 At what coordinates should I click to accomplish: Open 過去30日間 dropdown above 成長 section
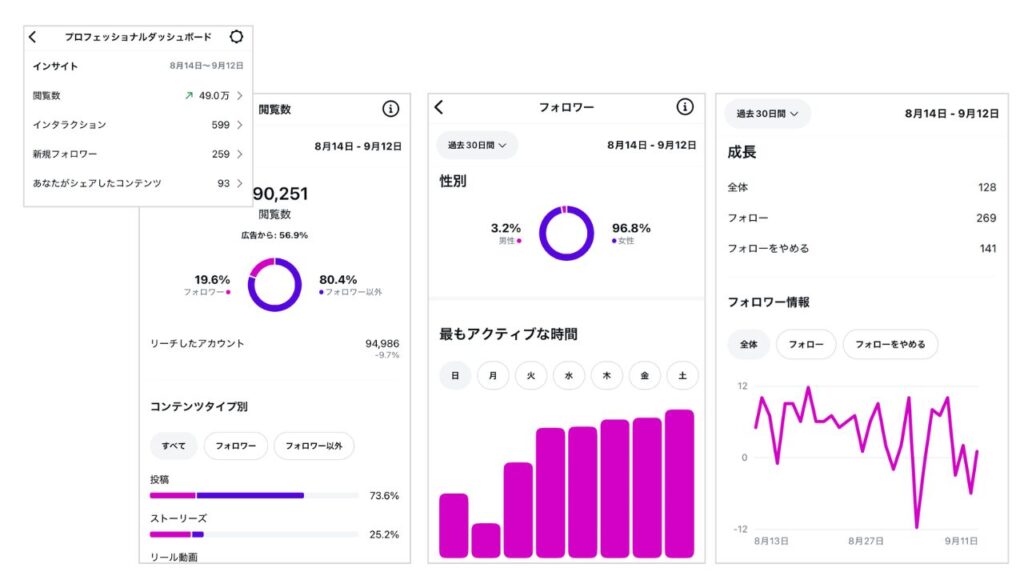pyautogui.click(x=767, y=114)
